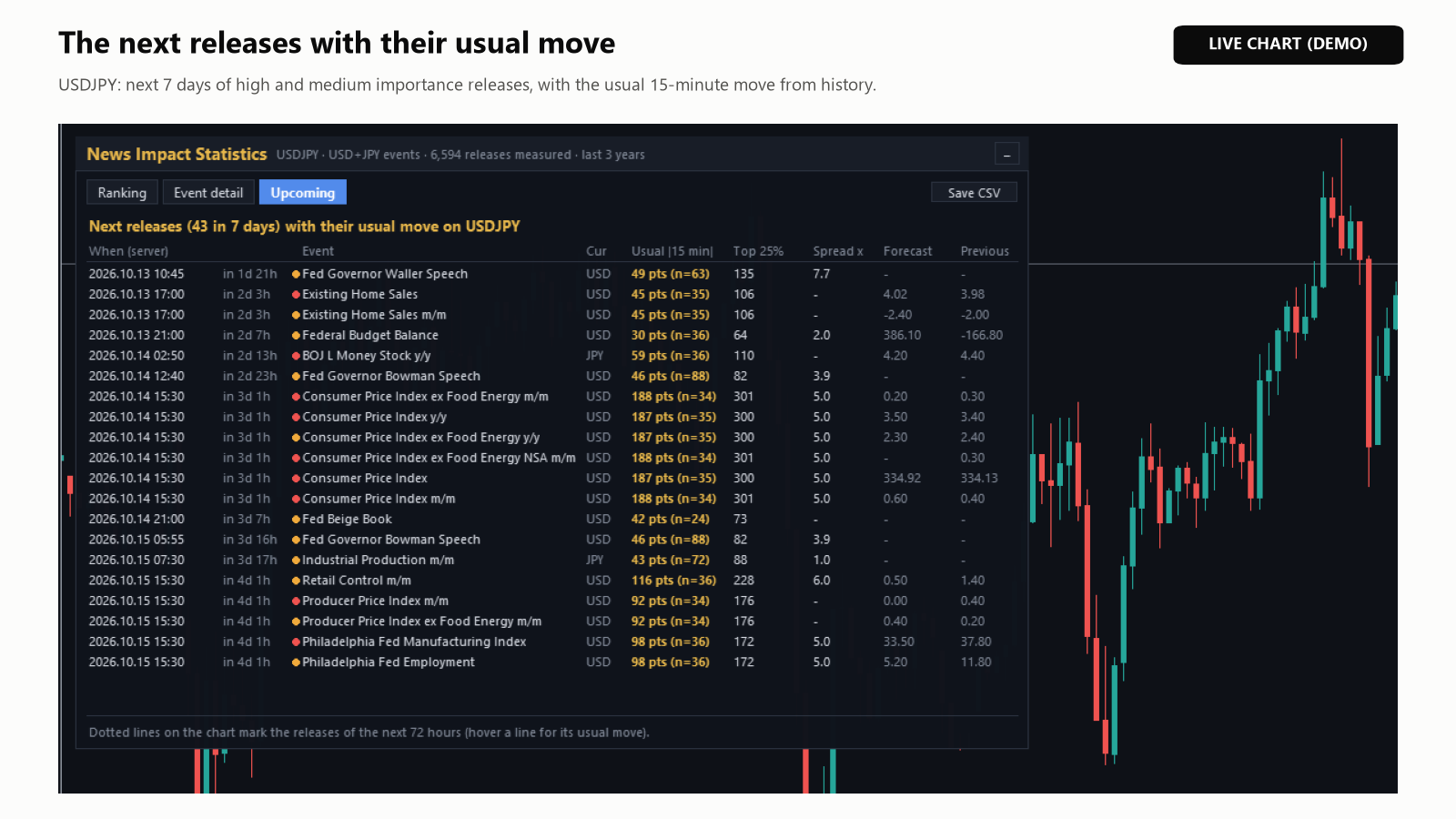Click the orange dot for Industrial Production m/m
The height and width of the screenshot is (819, 1456).
point(296,561)
